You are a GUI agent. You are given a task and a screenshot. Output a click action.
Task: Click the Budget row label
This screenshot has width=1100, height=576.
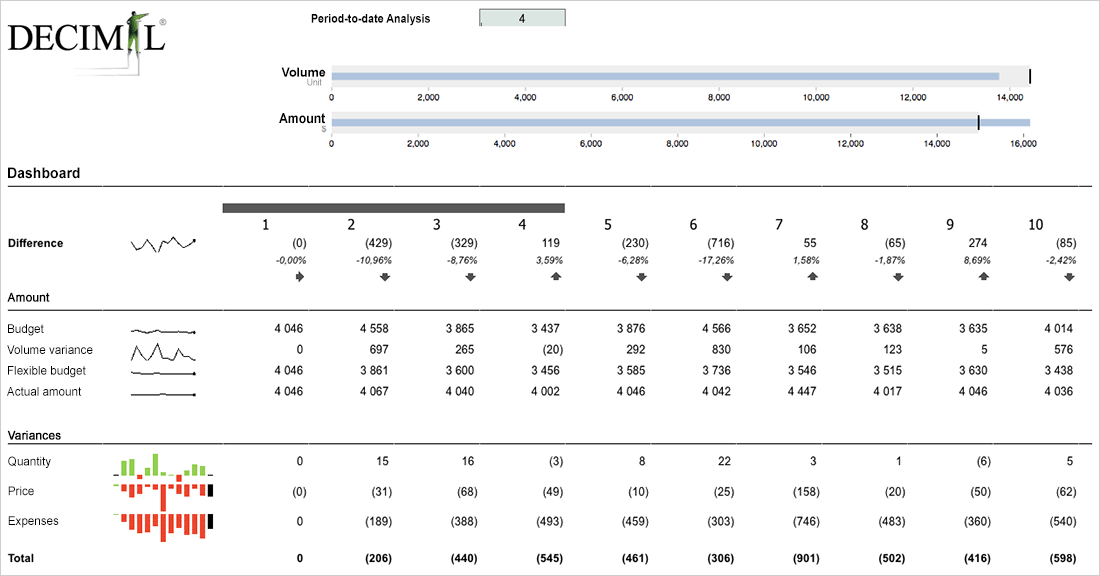click(x=25, y=329)
